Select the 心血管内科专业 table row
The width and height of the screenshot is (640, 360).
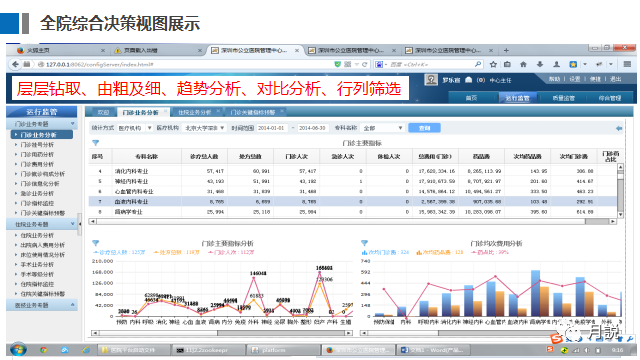pyautogui.click(x=353, y=191)
